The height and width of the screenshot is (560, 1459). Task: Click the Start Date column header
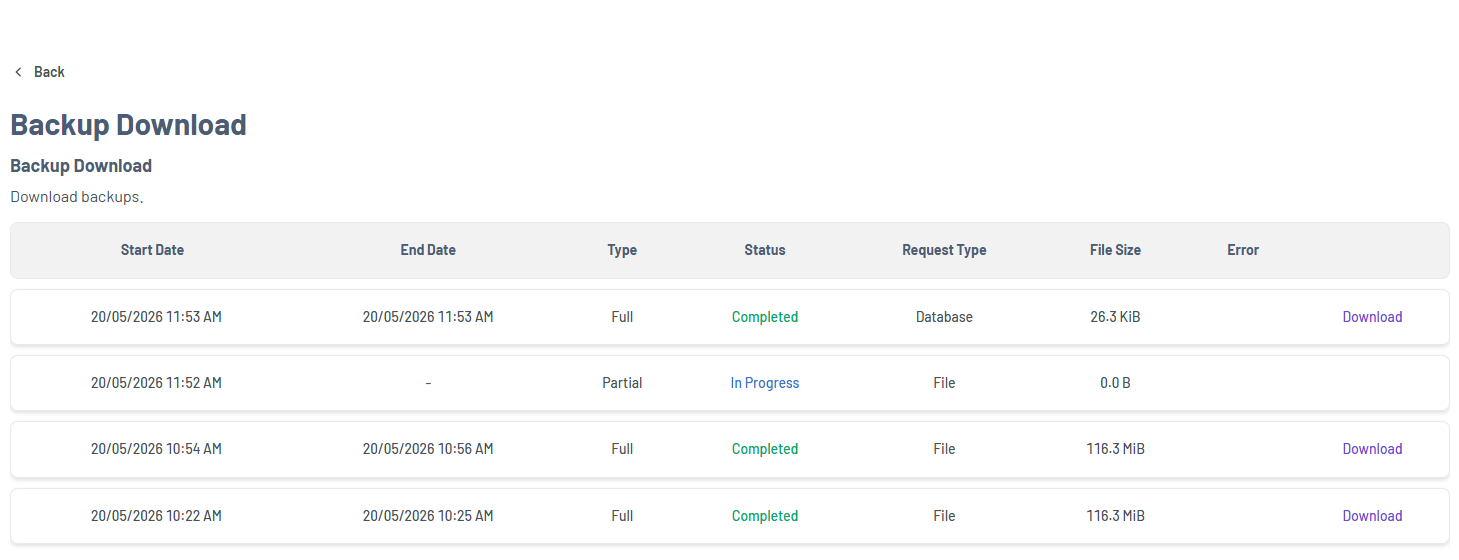[x=152, y=250]
